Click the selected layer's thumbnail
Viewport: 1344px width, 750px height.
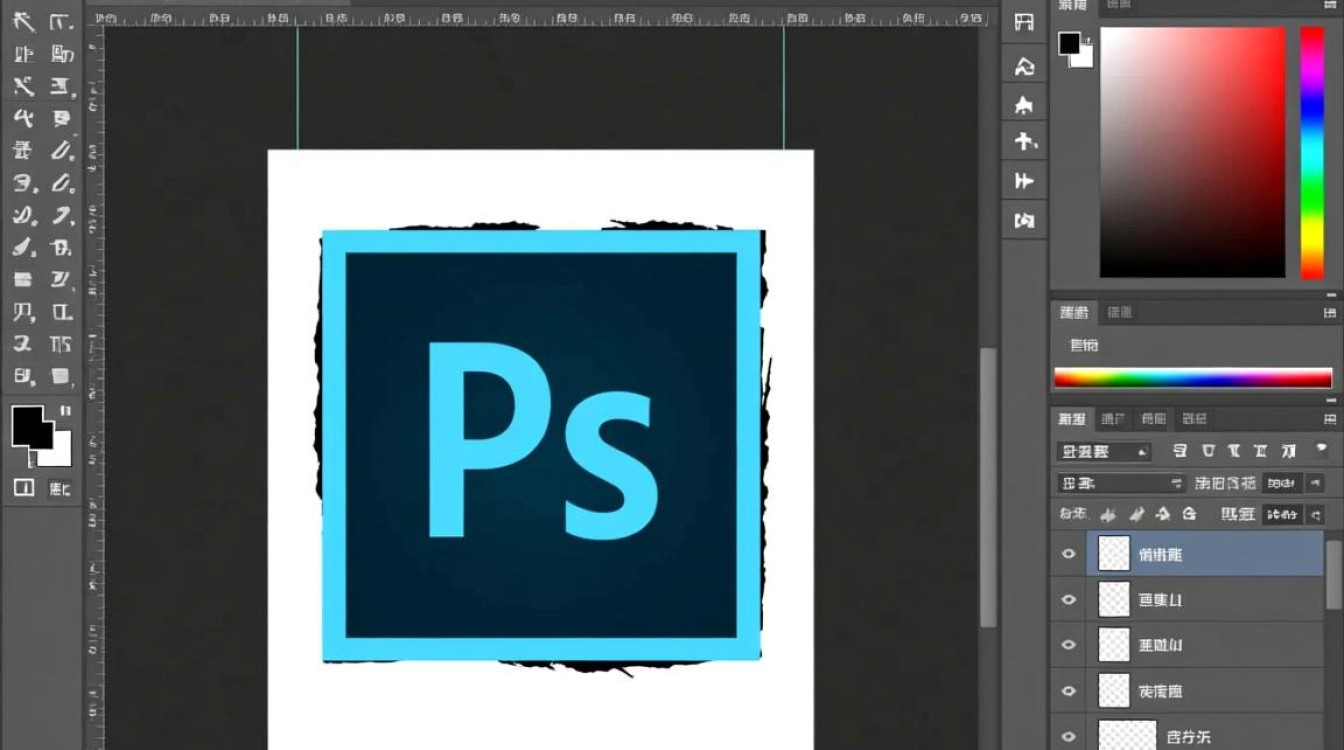(x=1113, y=553)
